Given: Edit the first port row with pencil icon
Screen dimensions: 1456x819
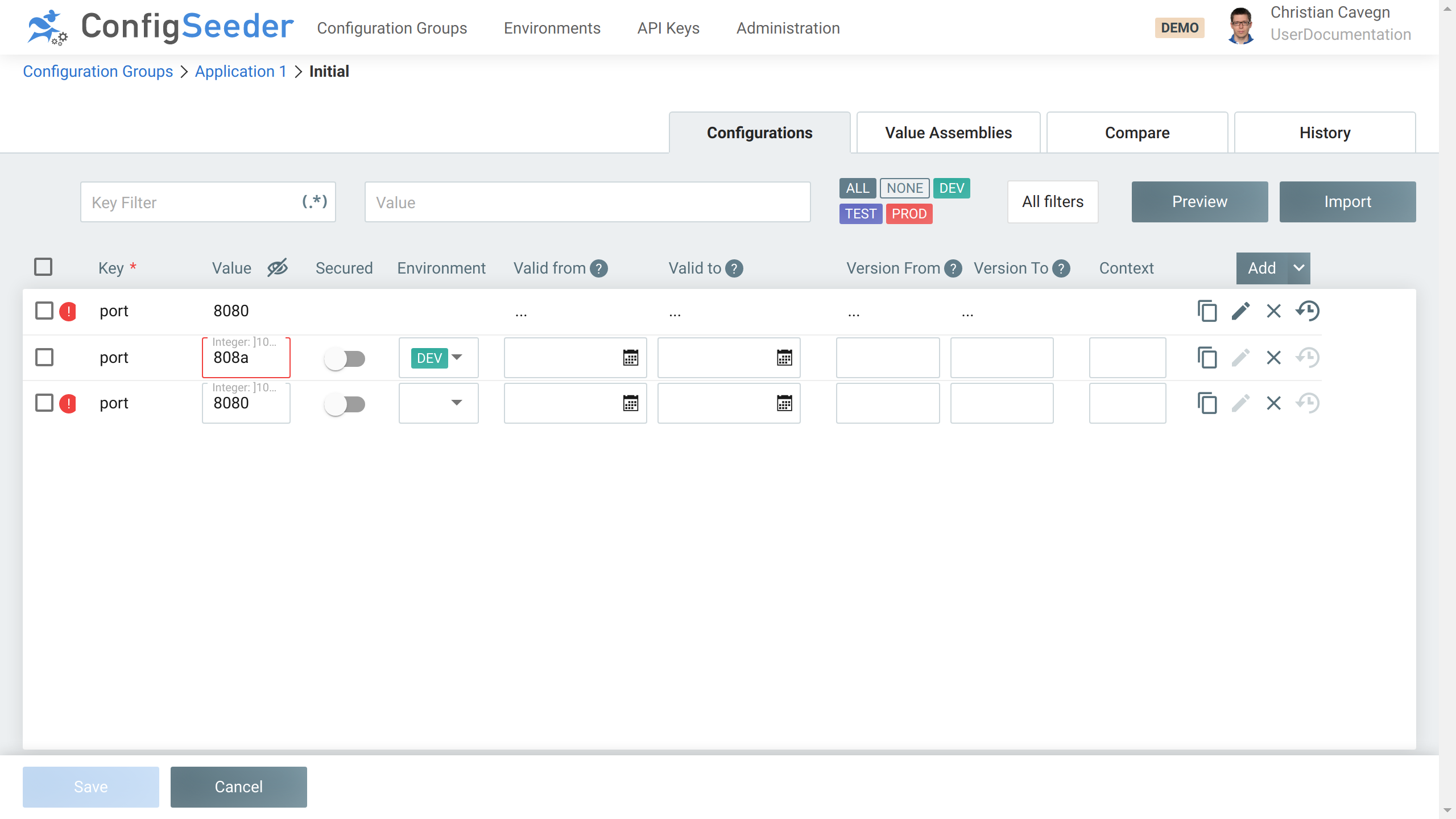Looking at the screenshot, I should coord(1240,311).
